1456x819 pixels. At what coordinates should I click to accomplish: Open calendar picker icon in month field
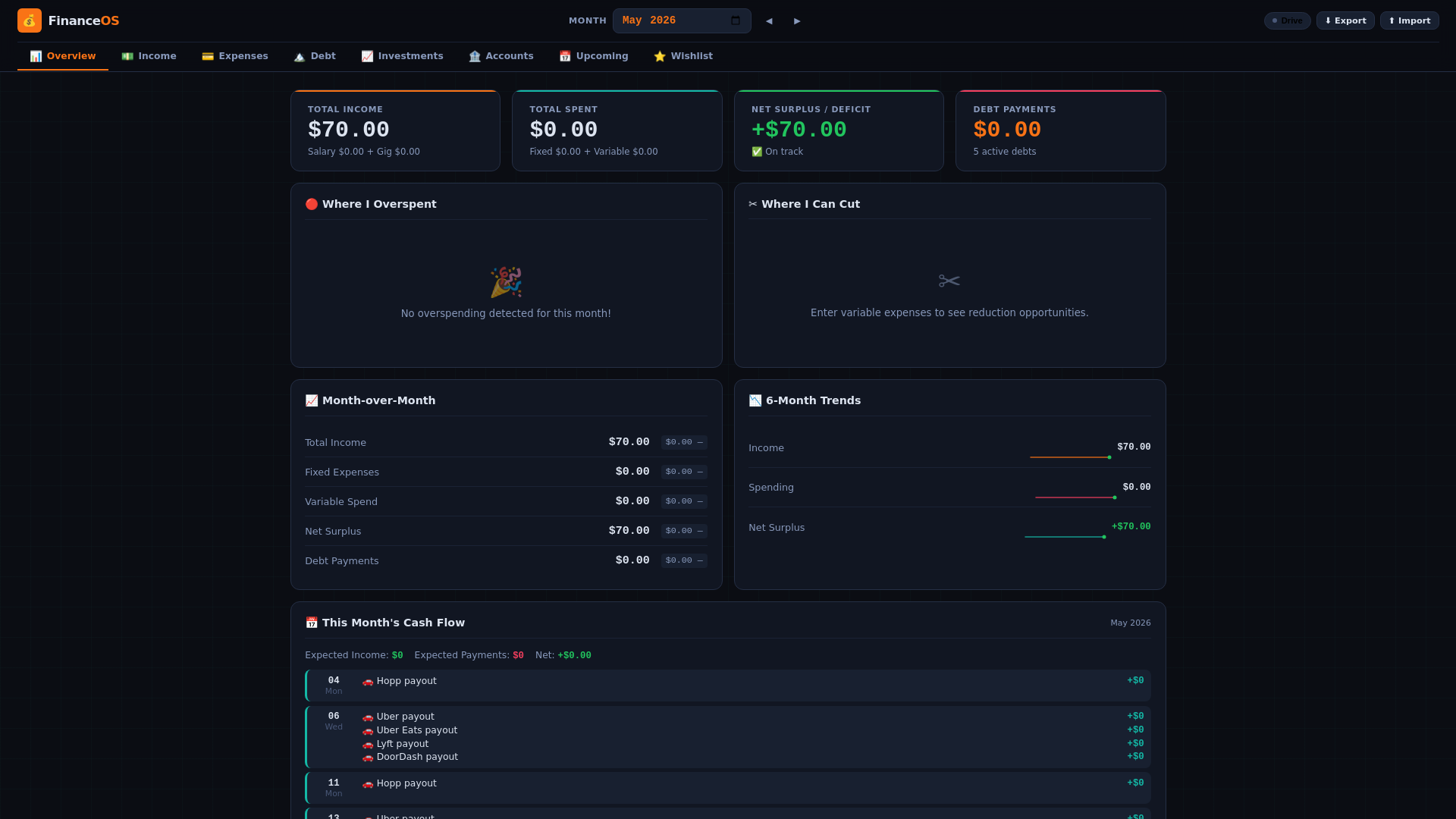pyautogui.click(x=736, y=20)
